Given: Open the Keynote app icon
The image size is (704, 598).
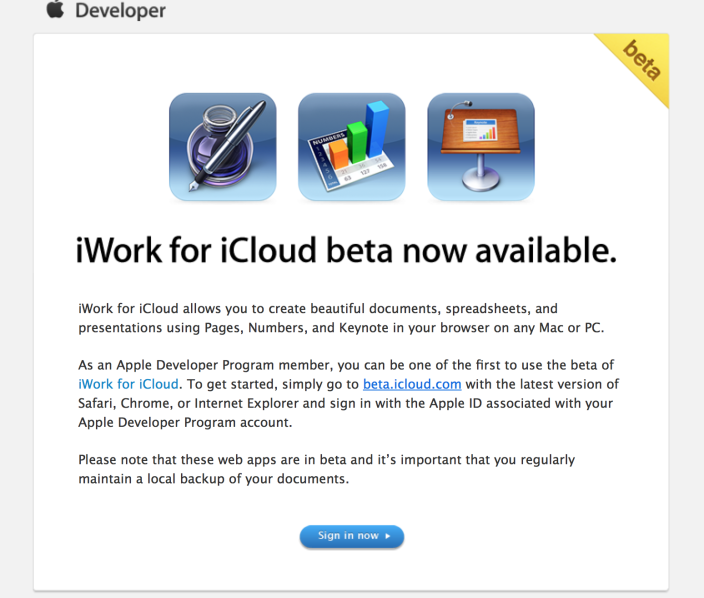Looking at the screenshot, I should pyautogui.click(x=481, y=147).
